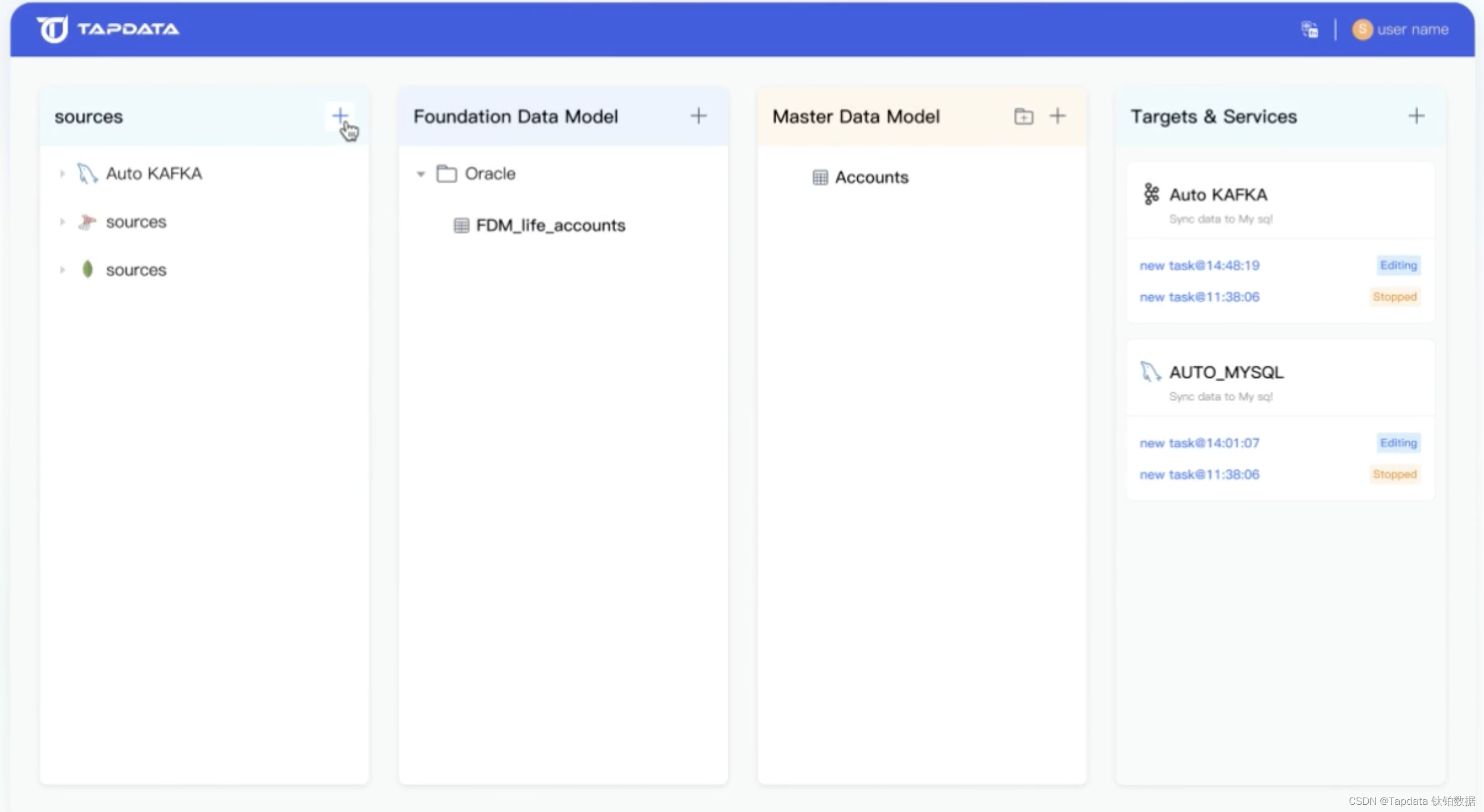The image size is (1484, 812).
Task: Create a new folder in Master Data Model
Action: click(x=1023, y=116)
